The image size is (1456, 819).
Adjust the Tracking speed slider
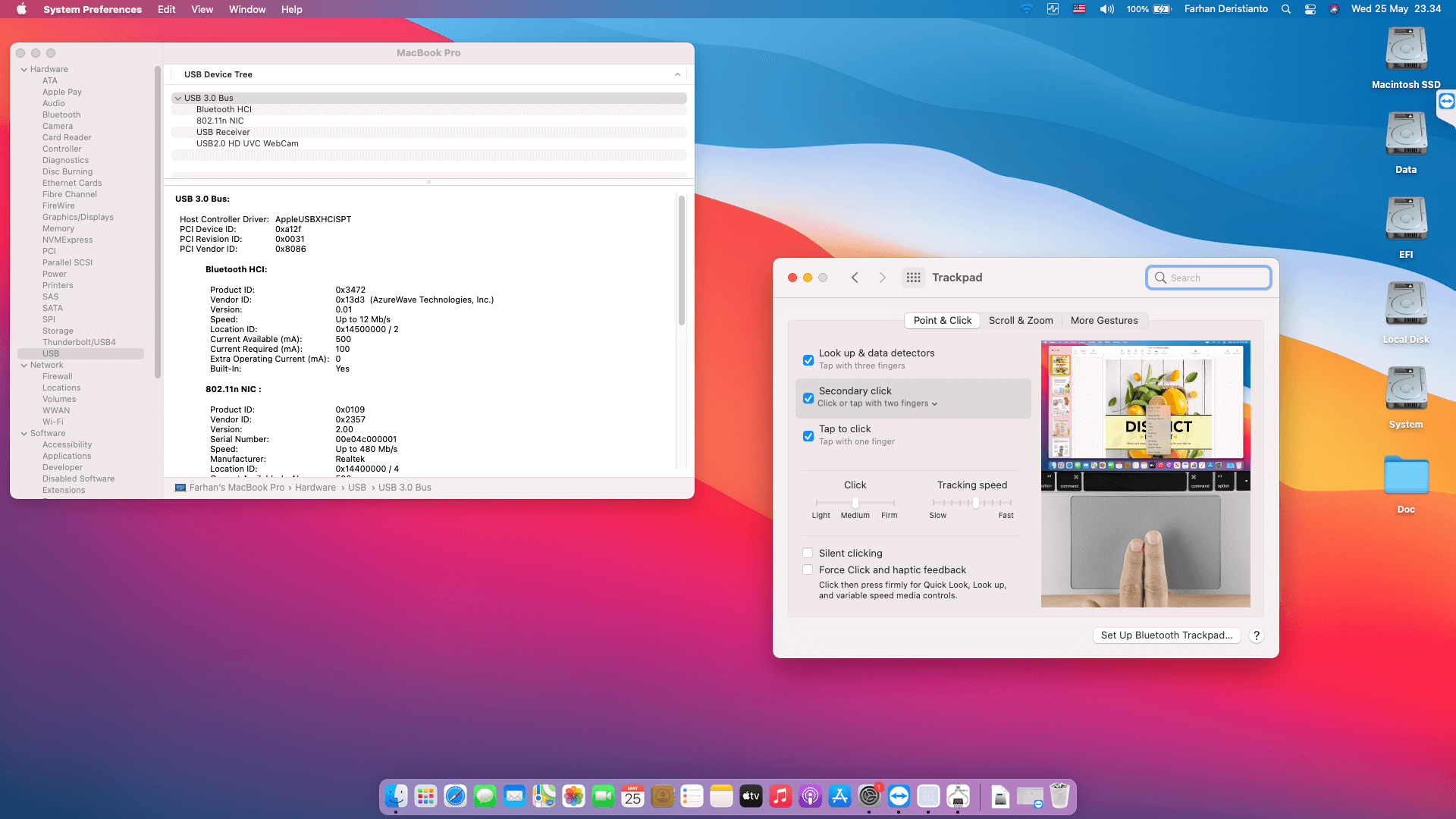[x=972, y=503]
